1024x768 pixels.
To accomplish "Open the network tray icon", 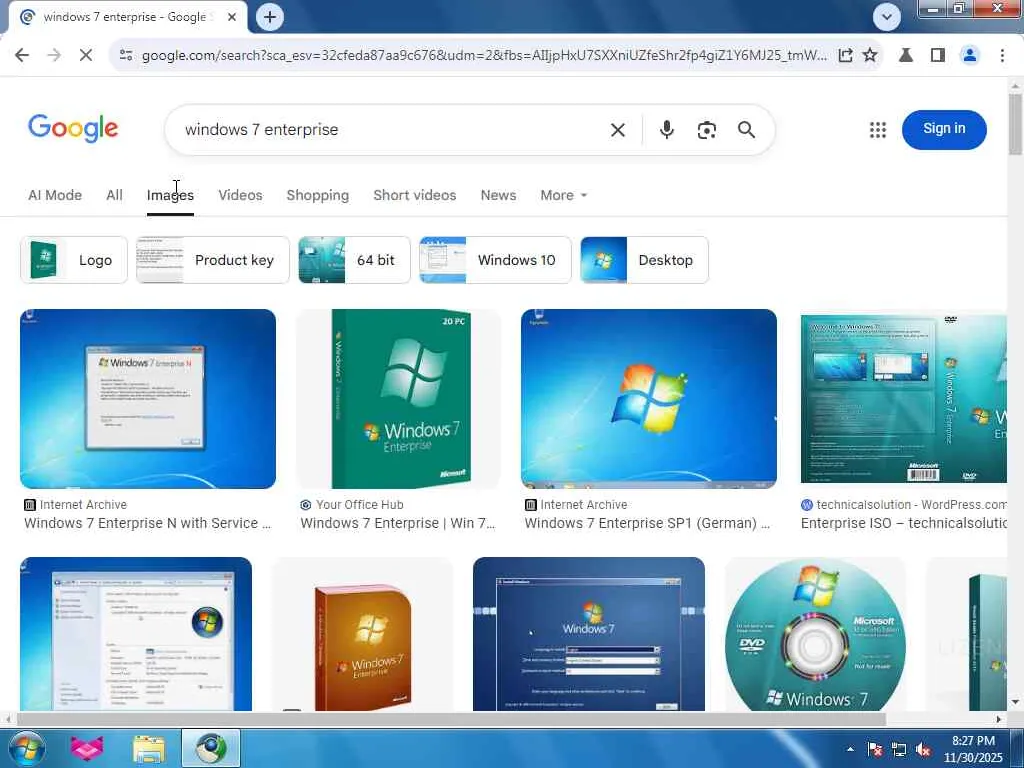I will pyautogui.click(x=899, y=749).
